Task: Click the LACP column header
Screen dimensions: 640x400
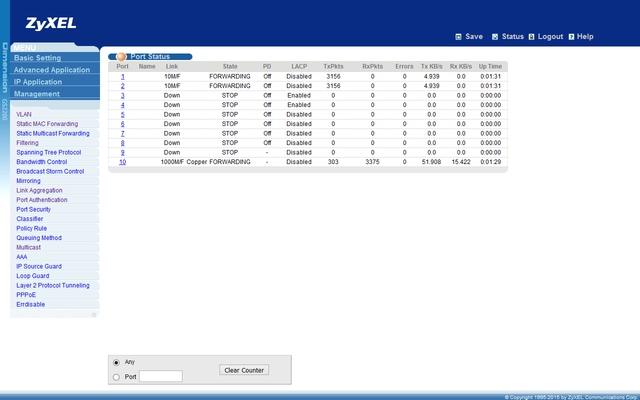Action: click(299, 67)
